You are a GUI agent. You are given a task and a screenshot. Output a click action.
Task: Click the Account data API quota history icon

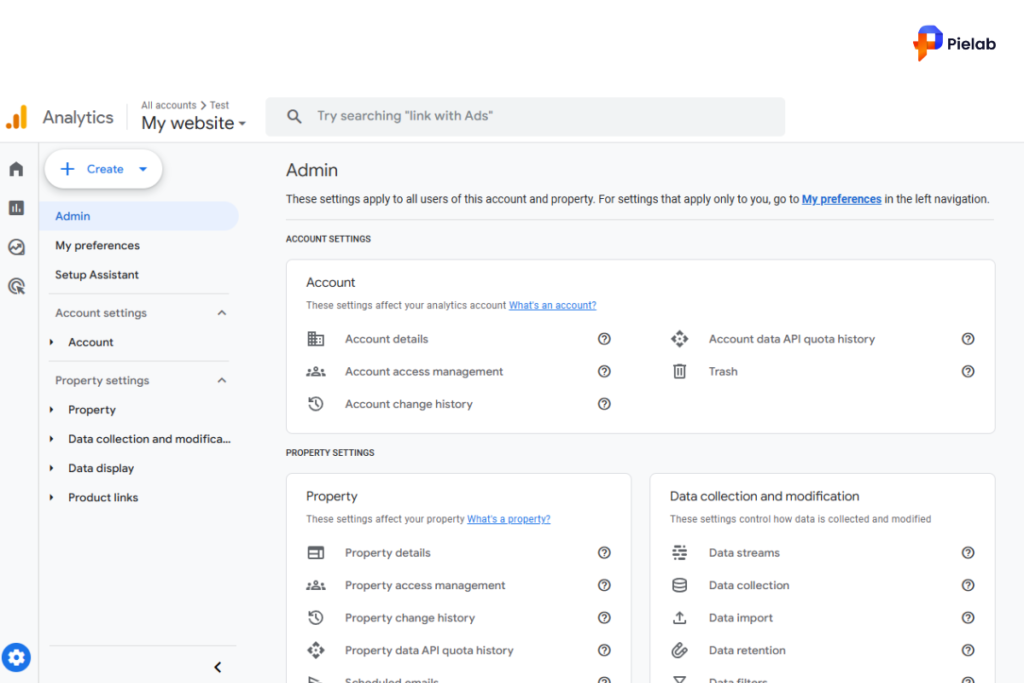pyautogui.click(x=679, y=339)
